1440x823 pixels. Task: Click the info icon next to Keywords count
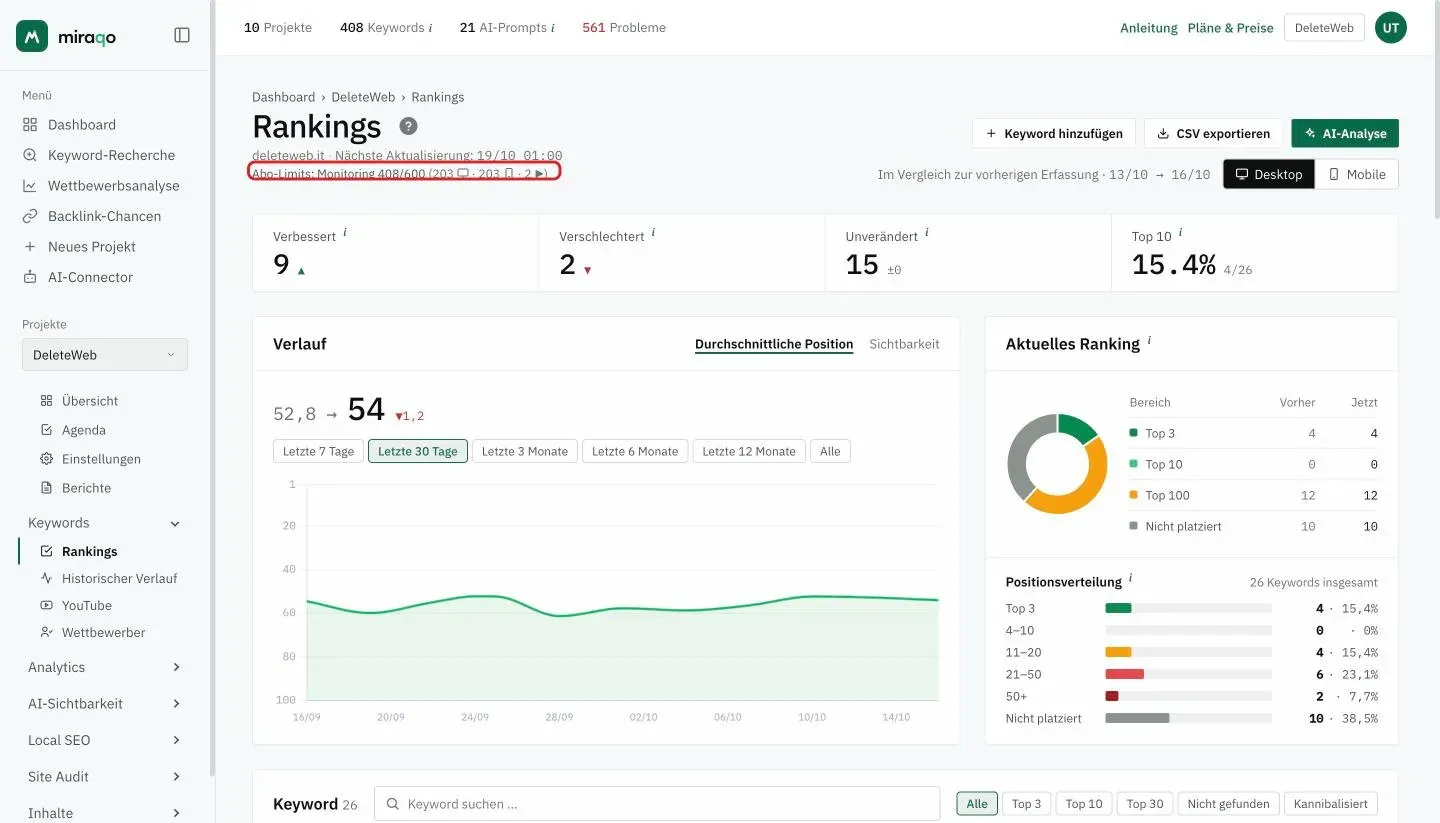[x=431, y=28]
